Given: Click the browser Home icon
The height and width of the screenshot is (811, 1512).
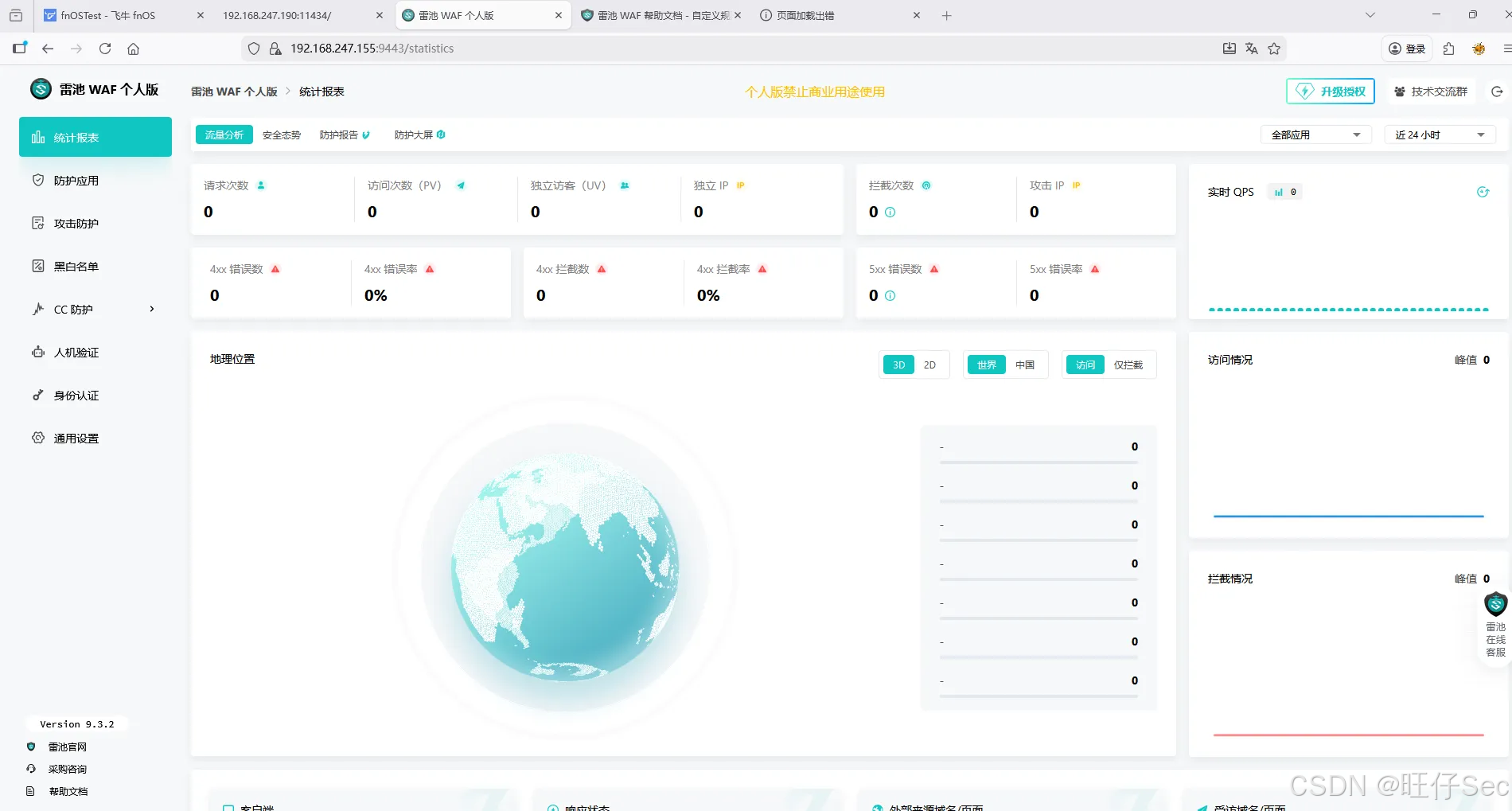Looking at the screenshot, I should coord(133,49).
